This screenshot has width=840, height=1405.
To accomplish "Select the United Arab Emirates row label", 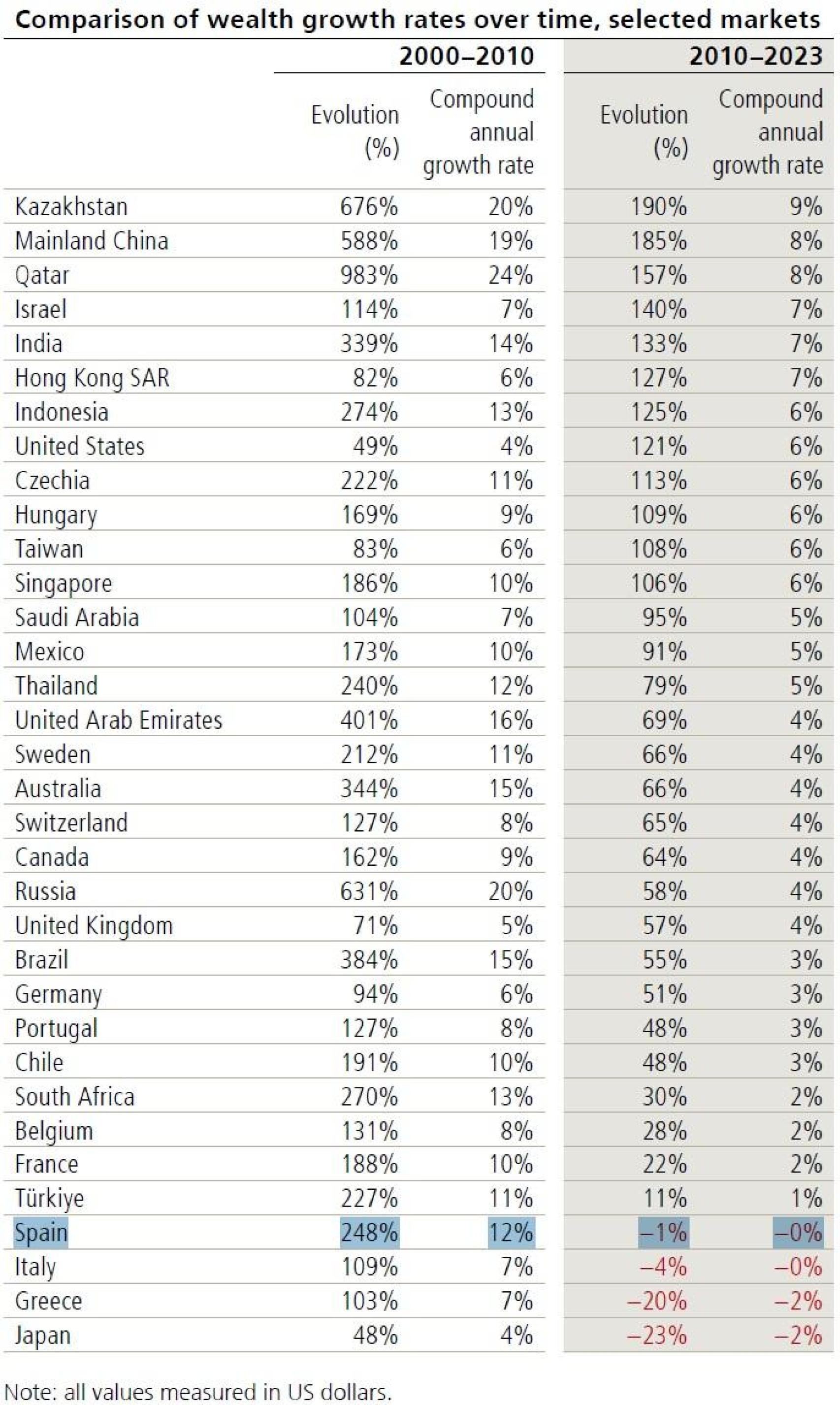I will [x=118, y=720].
